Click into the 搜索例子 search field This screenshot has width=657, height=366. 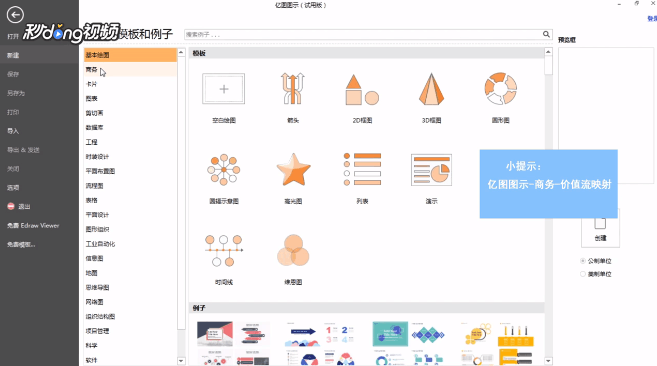click(363, 34)
